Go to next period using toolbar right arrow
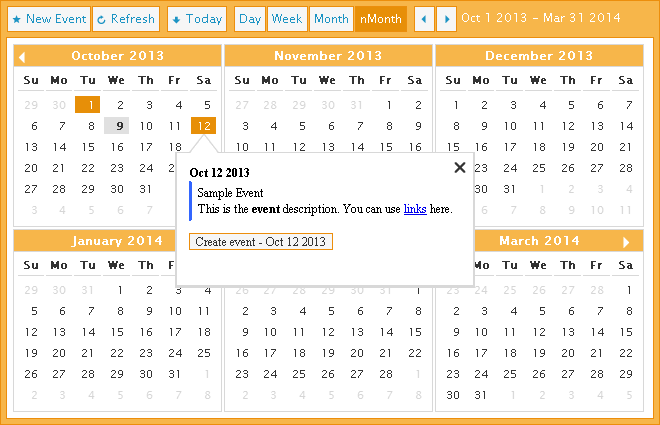This screenshot has width=660, height=425. [x=447, y=19]
